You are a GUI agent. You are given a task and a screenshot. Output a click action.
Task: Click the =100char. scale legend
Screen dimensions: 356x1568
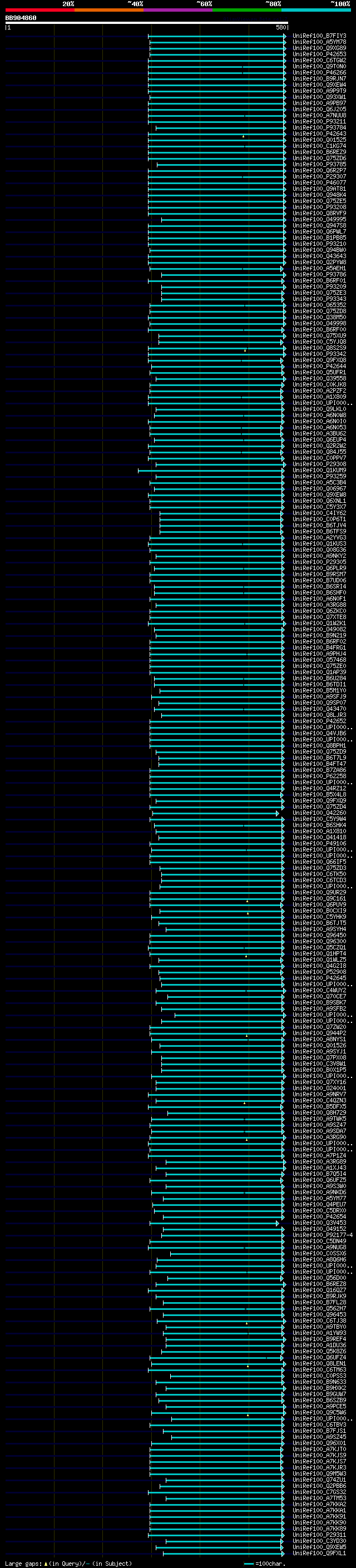[x=265, y=1564]
